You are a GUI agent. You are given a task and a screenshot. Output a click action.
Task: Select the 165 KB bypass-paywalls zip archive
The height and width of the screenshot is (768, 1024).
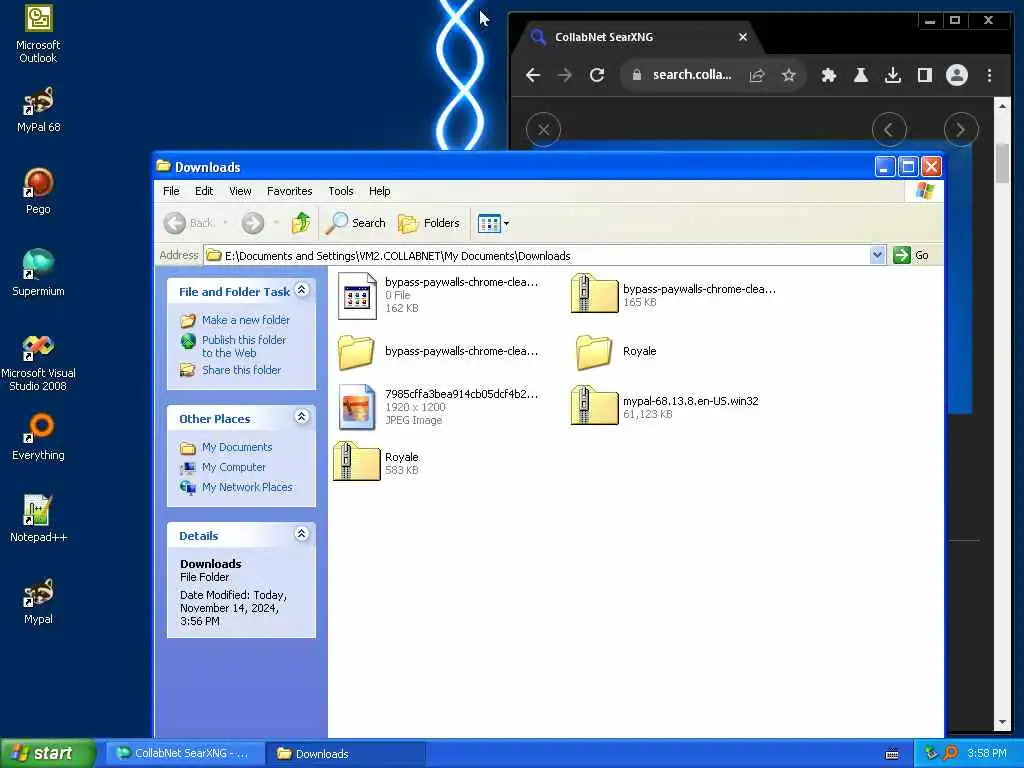coord(673,295)
